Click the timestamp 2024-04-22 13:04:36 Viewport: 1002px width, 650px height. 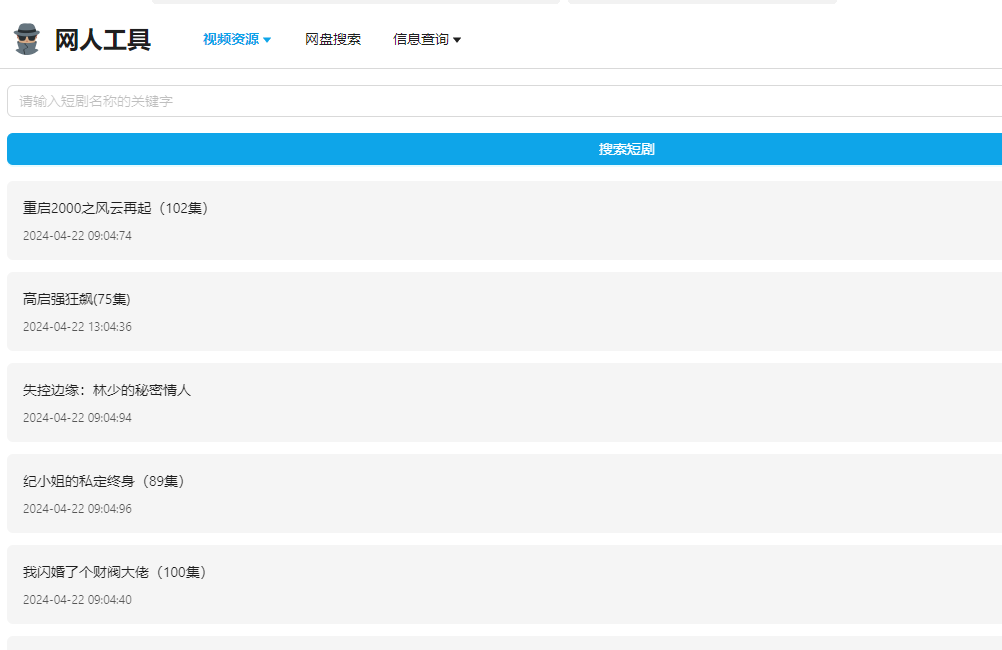point(77,327)
